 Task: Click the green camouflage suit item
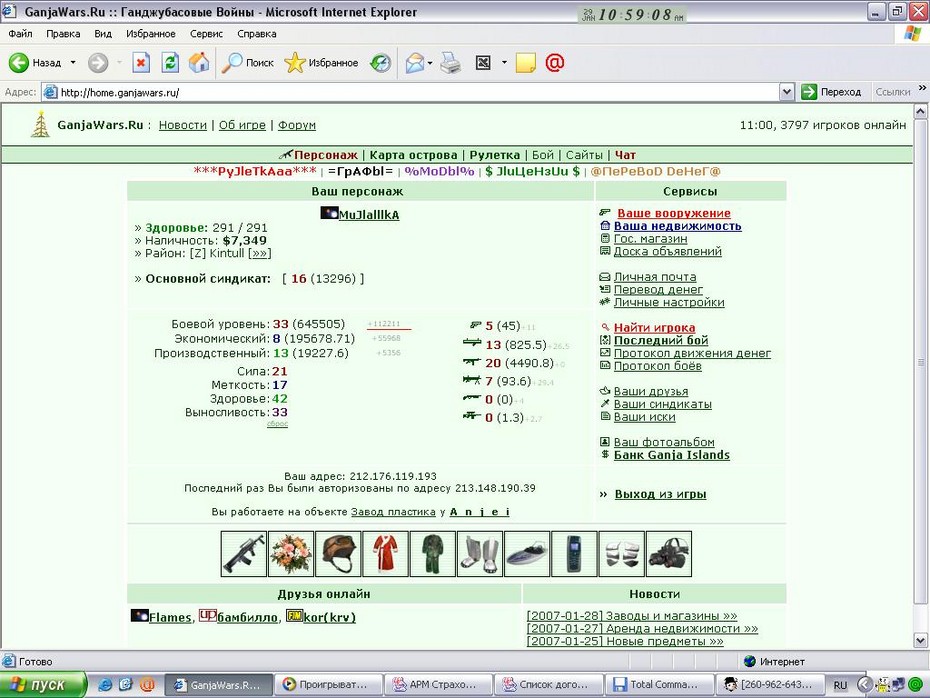click(x=432, y=554)
